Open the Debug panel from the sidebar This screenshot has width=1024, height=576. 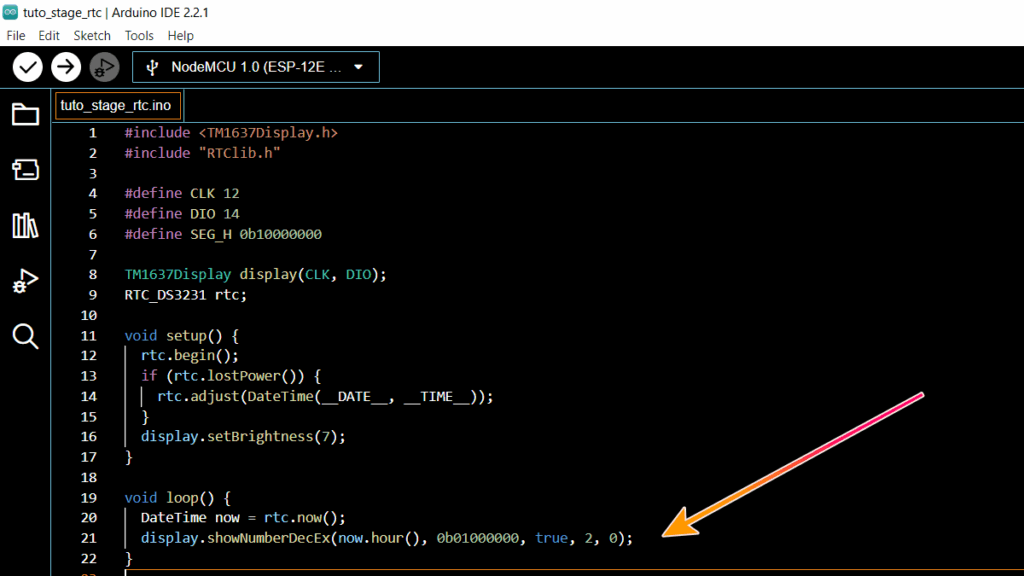(25, 281)
